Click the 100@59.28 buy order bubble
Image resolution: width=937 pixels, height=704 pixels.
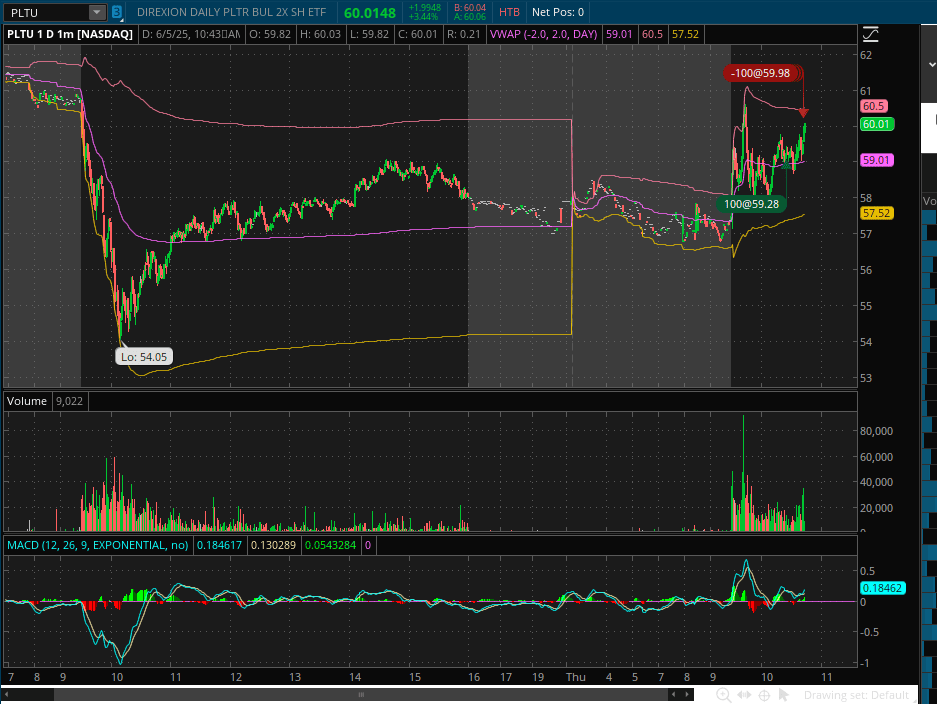(x=751, y=204)
